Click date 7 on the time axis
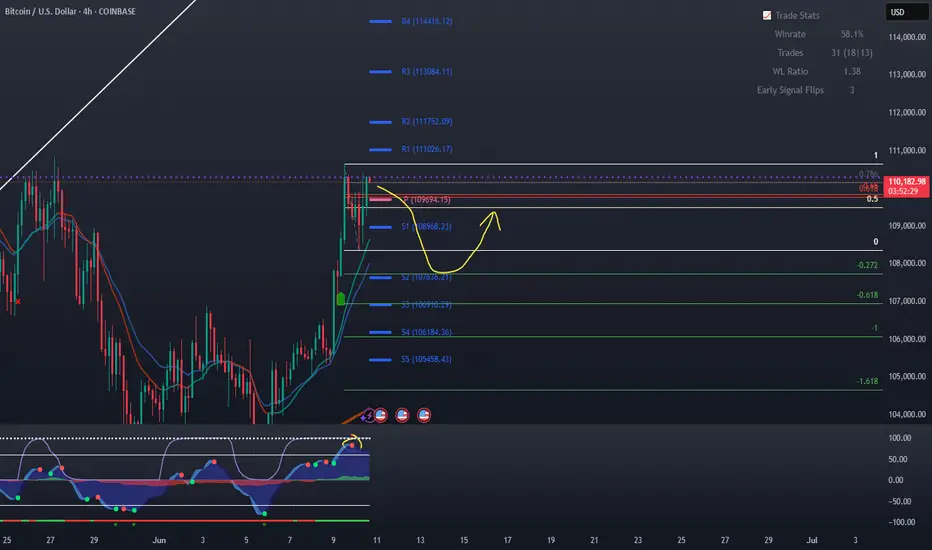This screenshot has height=550, width=932. click(x=290, y=540)
